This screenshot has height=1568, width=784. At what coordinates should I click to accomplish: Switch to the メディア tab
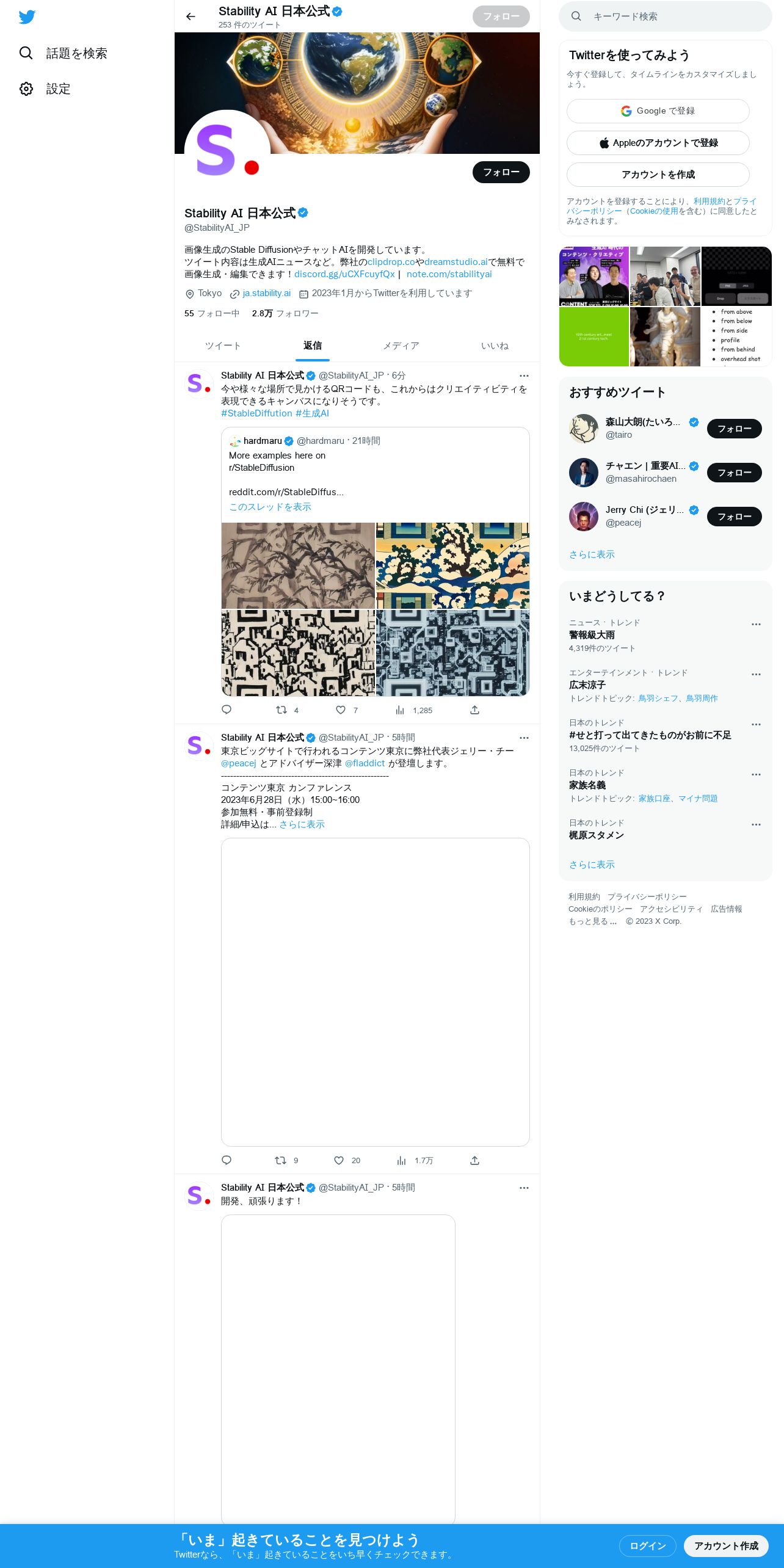(x=401, y=346)
